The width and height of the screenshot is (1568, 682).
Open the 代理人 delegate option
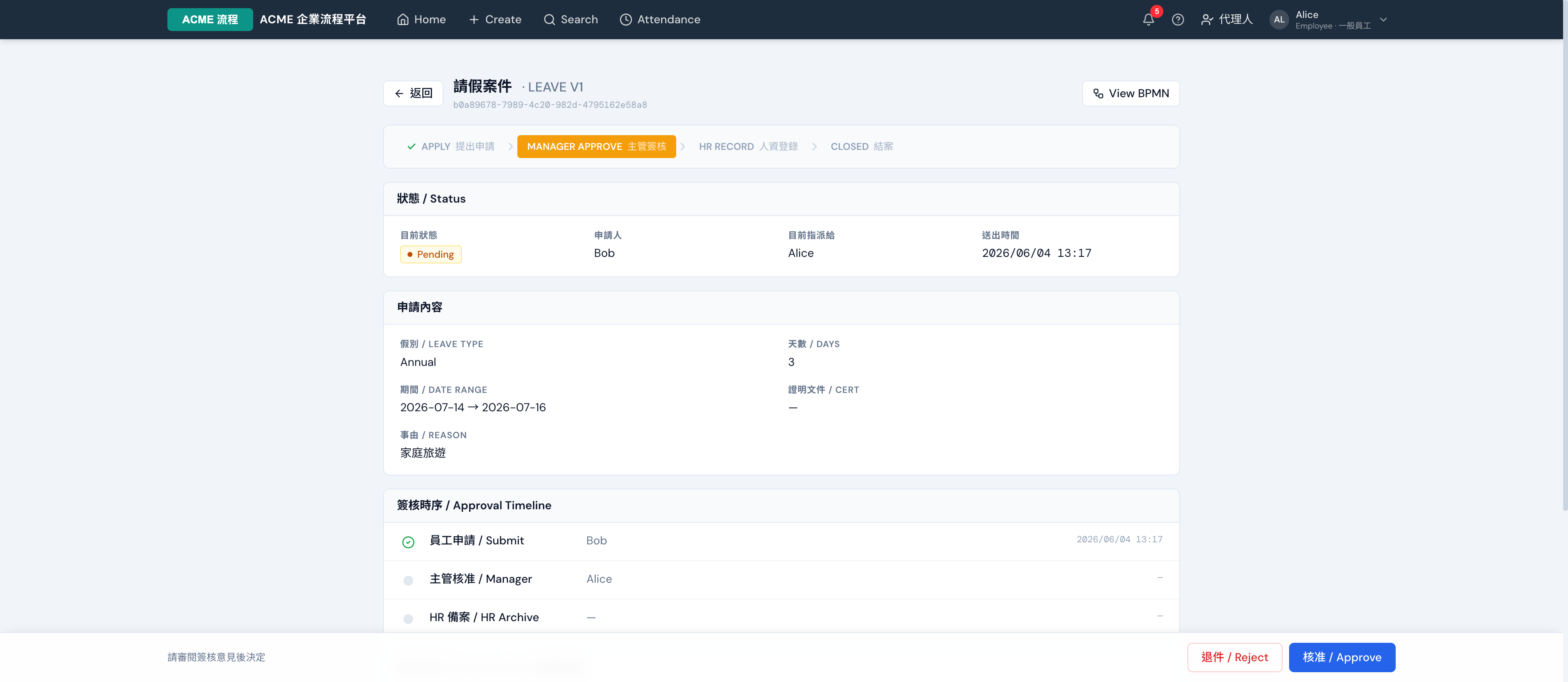point(1227,20)
